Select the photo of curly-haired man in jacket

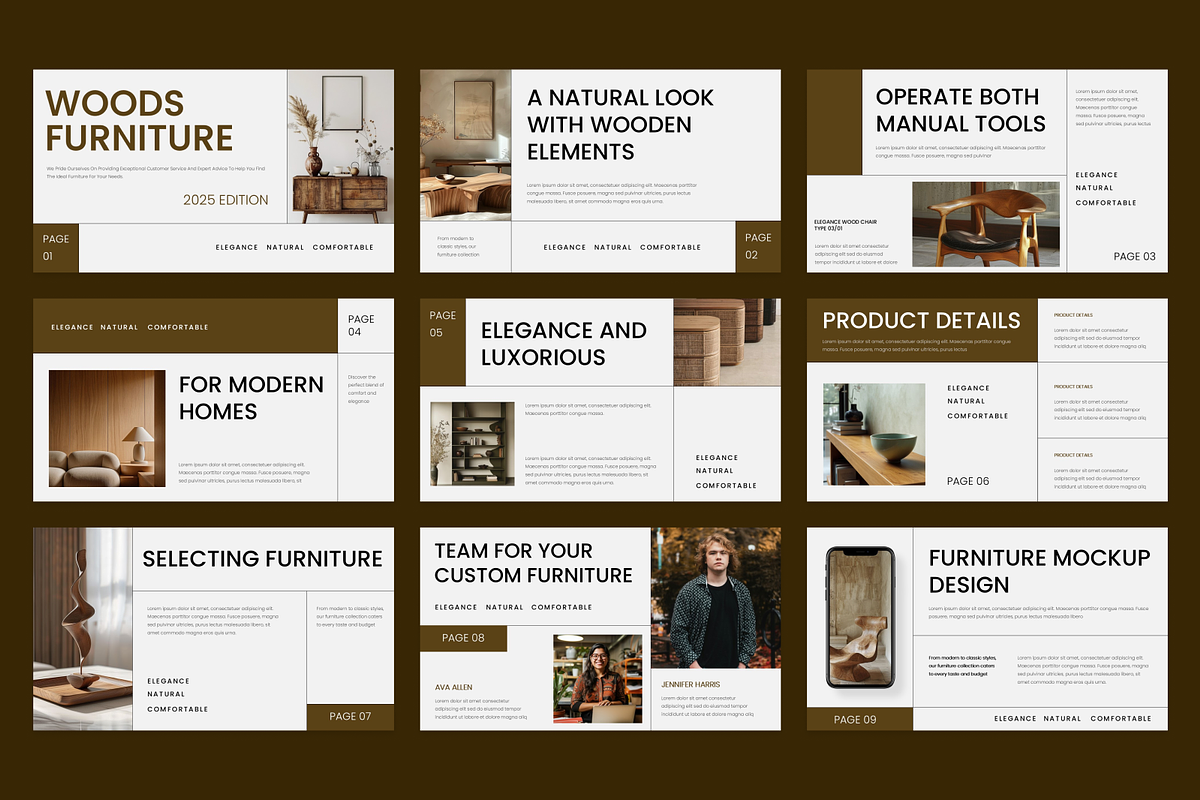point(716,598)
